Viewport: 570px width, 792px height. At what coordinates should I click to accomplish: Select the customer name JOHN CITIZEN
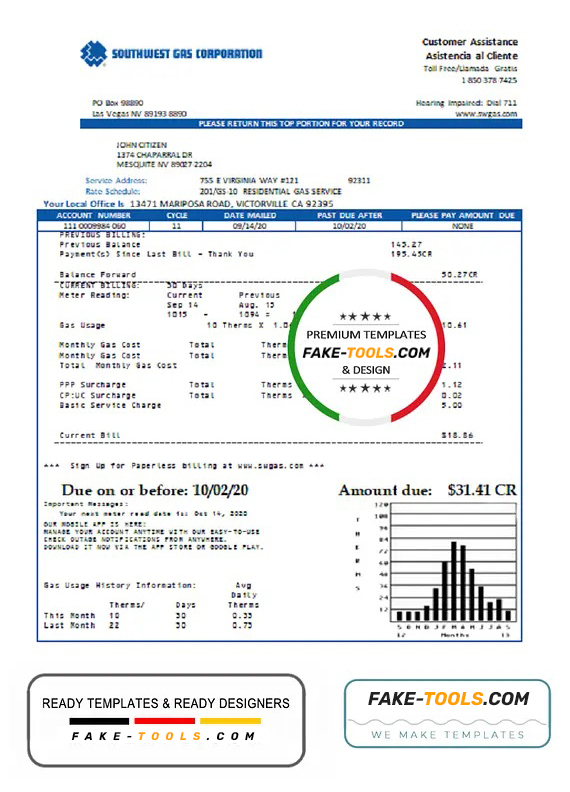click(x=141, y=145)
